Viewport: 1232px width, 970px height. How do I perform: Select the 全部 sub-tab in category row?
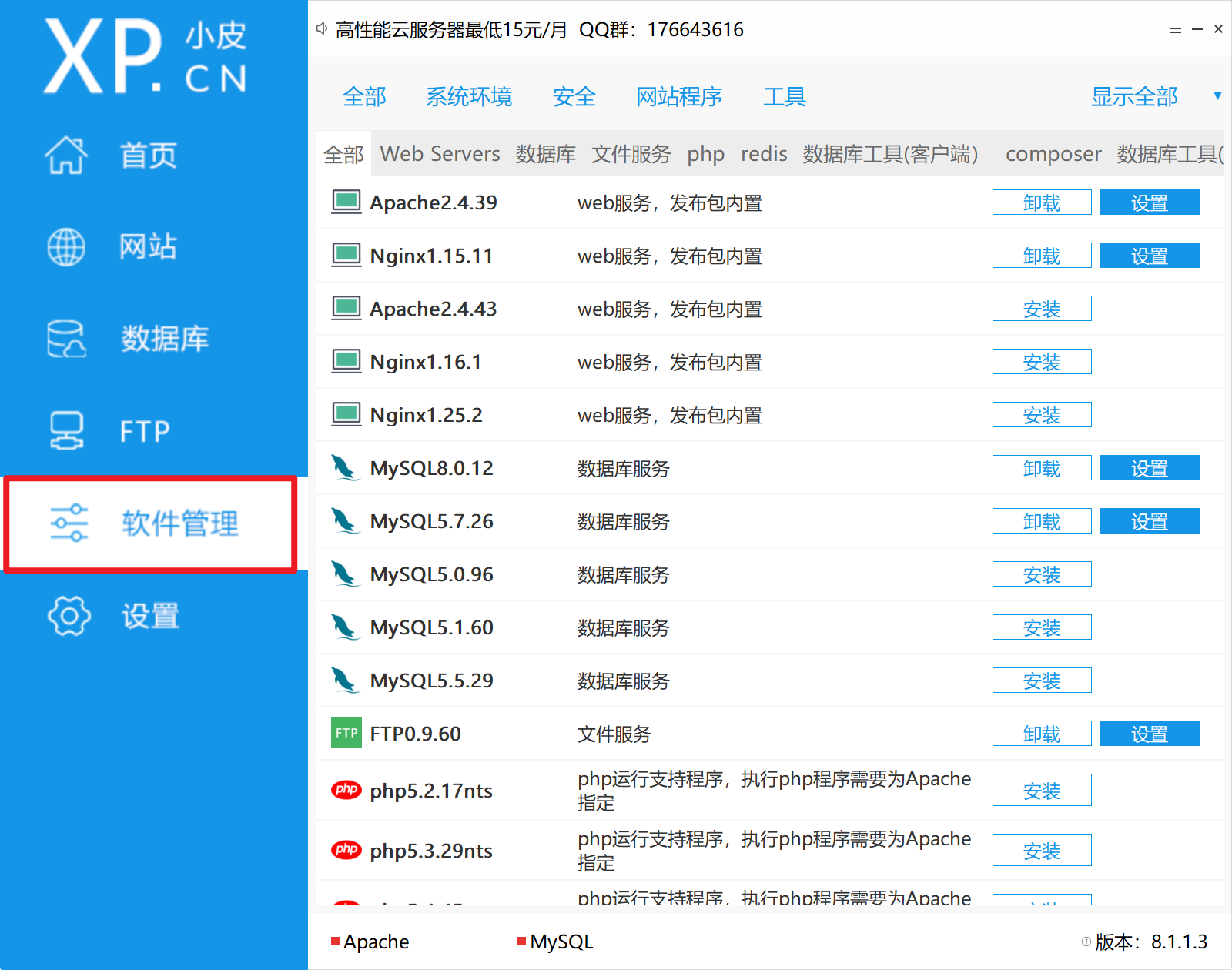coord(343,155)
